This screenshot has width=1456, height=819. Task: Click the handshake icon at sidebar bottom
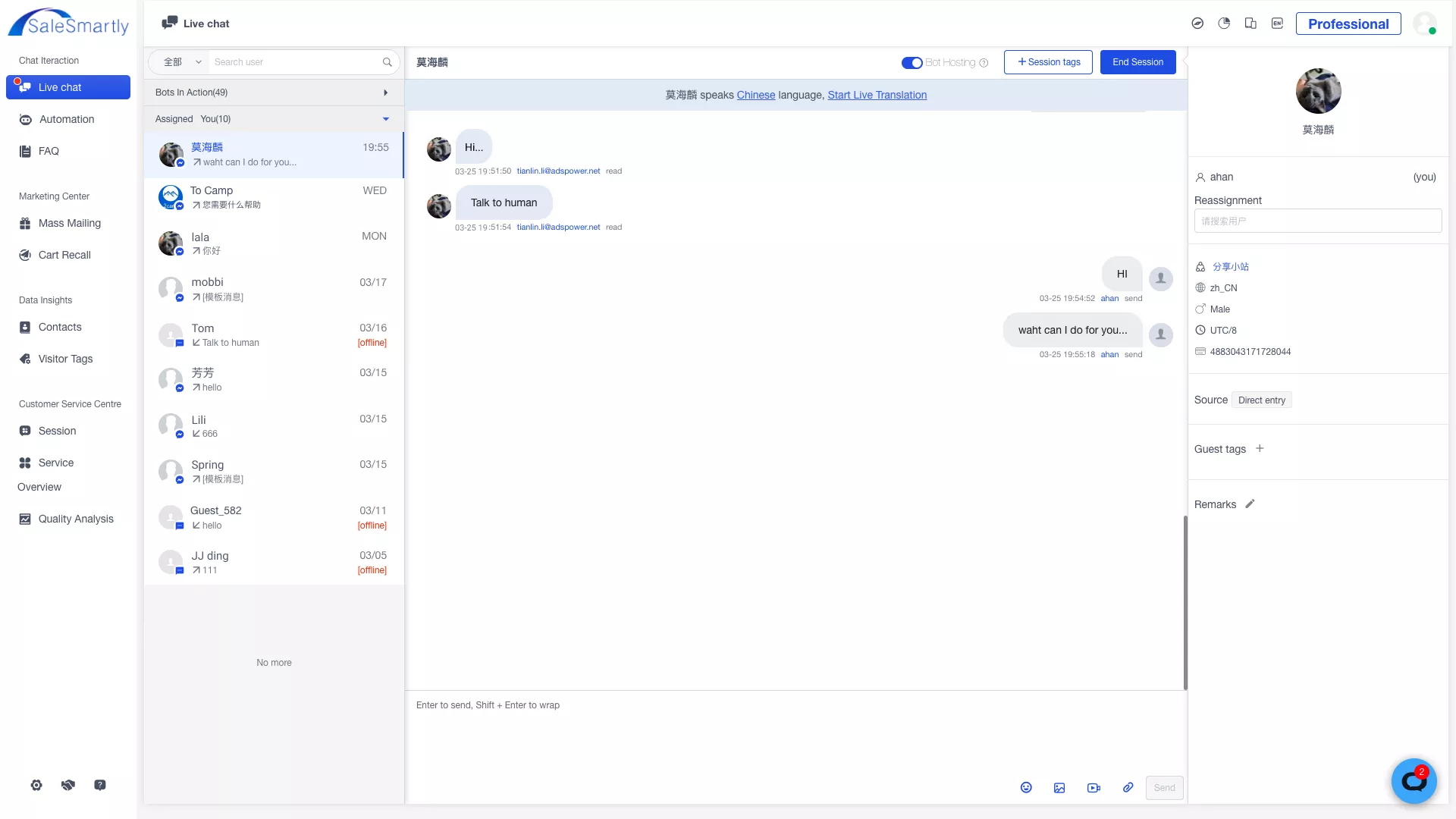tap(68, 786)
